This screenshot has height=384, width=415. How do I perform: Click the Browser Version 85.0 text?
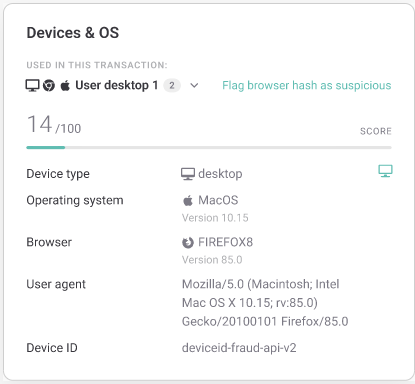point(212,260)
